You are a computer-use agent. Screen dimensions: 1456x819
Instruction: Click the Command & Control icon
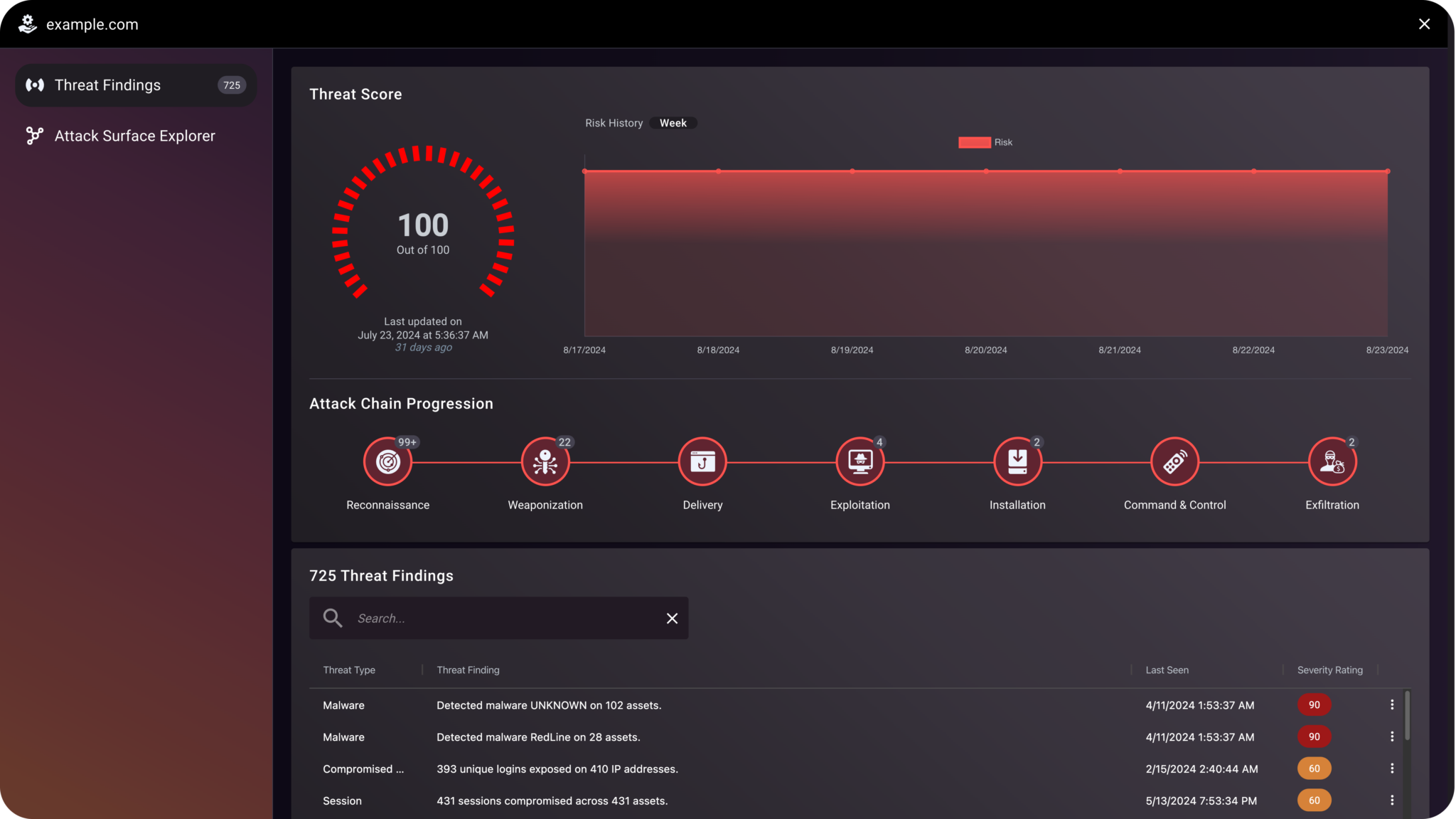(1174, 462)
